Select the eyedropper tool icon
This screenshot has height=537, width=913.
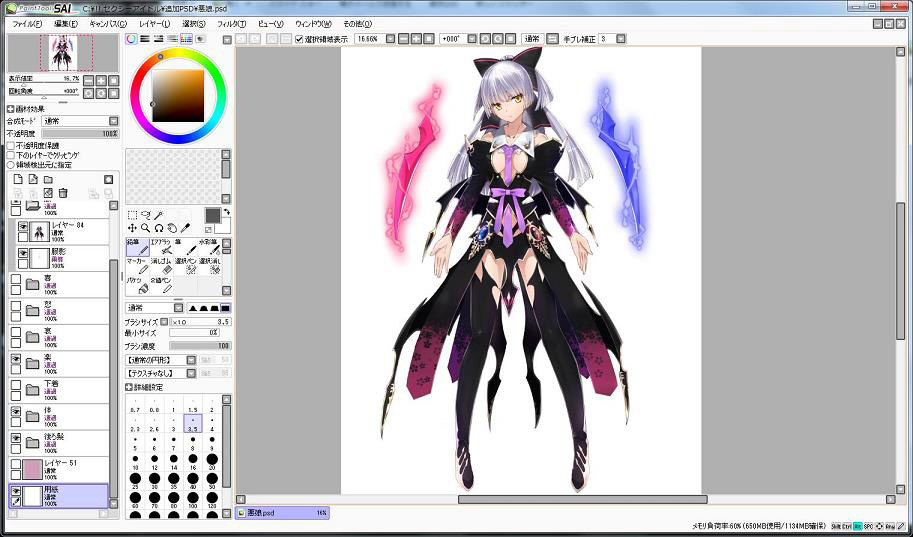point(186,228)
